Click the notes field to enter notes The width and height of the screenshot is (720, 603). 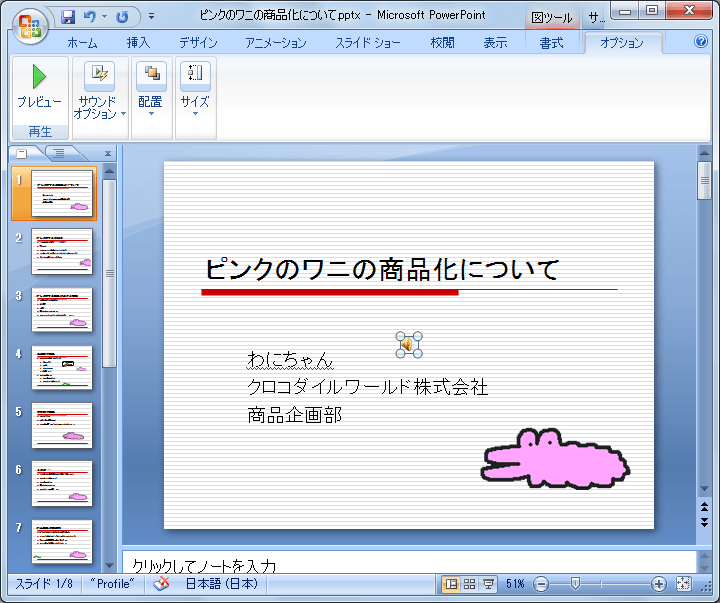point(409,562)
